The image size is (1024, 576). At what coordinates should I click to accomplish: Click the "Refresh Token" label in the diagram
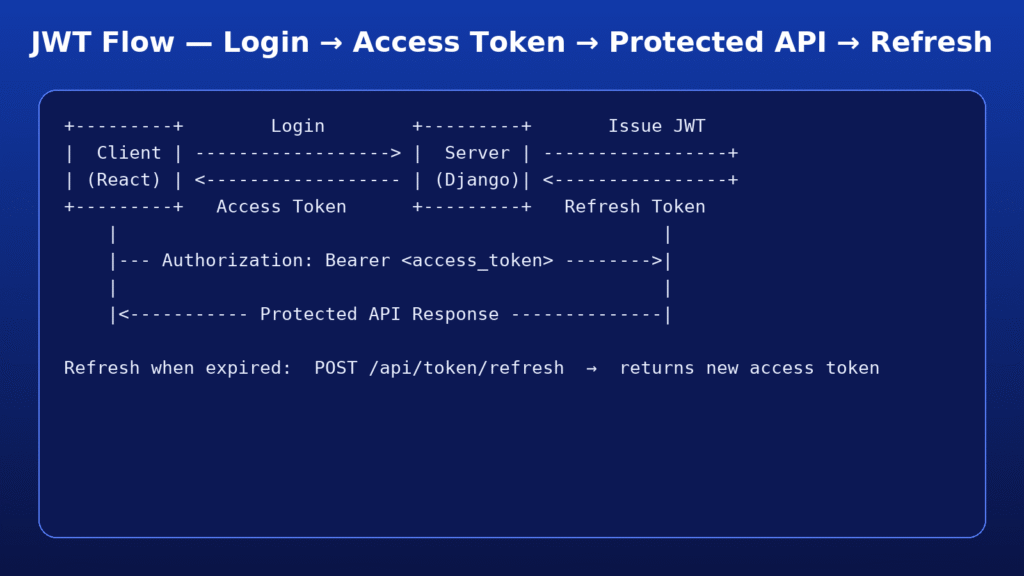click(x=634, y=207)
